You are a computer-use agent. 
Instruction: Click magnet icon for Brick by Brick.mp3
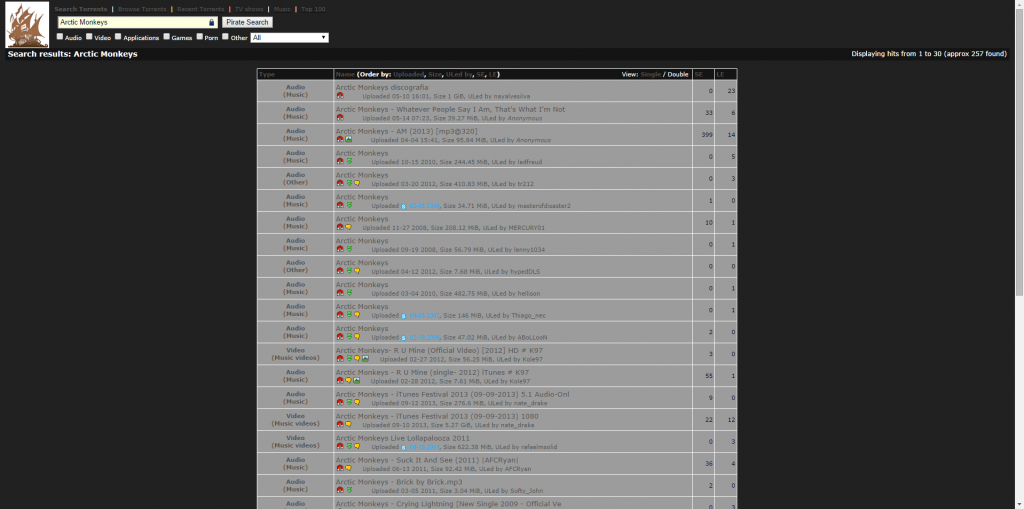coord(340,489)
